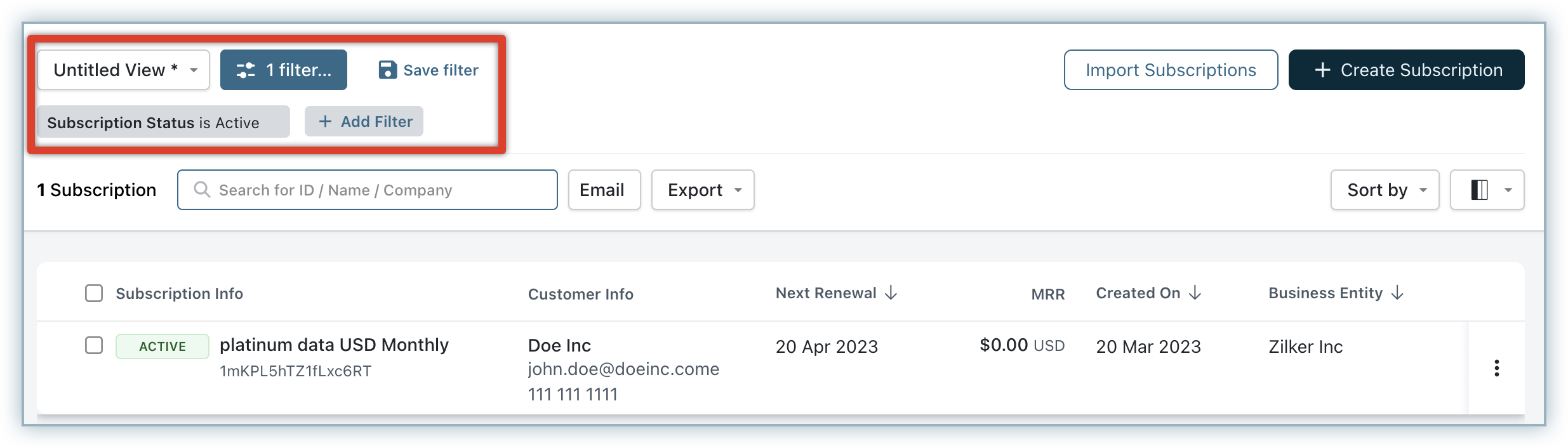This screenshot has width=1568, height=448.
Task: Click the column layout icon
Action: [1479, 190]
